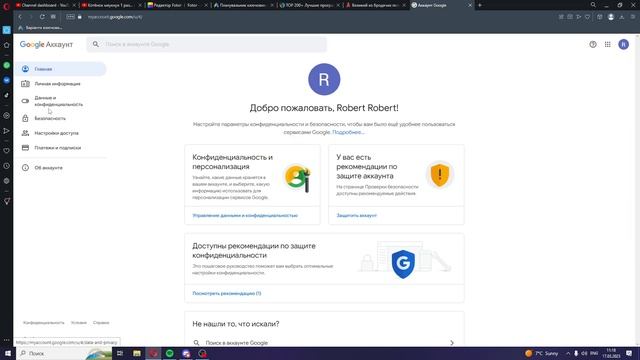The width and height of the screenshot is (640, 360).
Task: Open the Главная item in the sidebar
Action: coord(60,69)
